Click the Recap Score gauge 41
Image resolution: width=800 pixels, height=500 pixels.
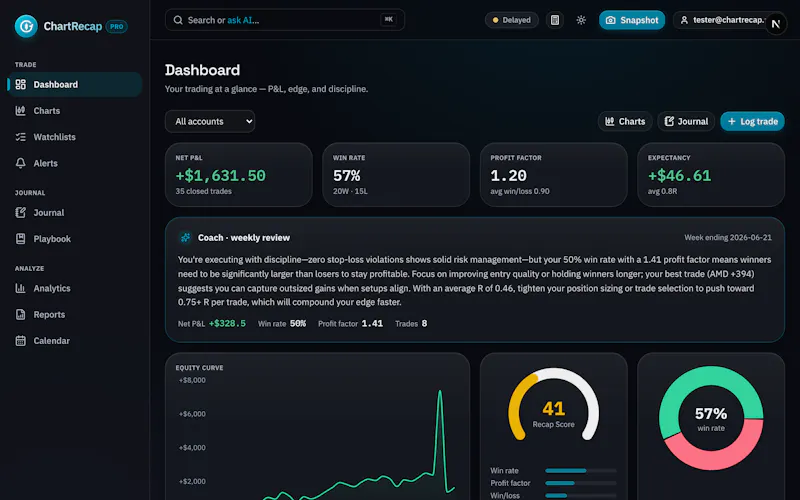pos(554,404)
